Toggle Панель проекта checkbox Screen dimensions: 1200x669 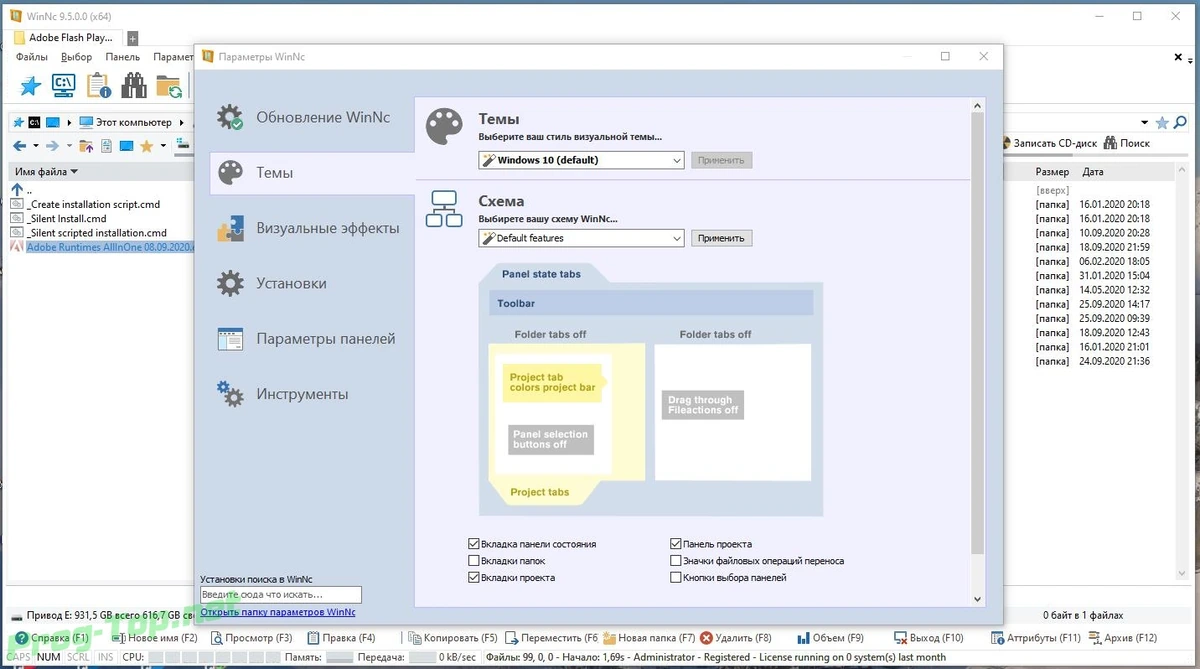pyautogui.click(x=676, y=544)
